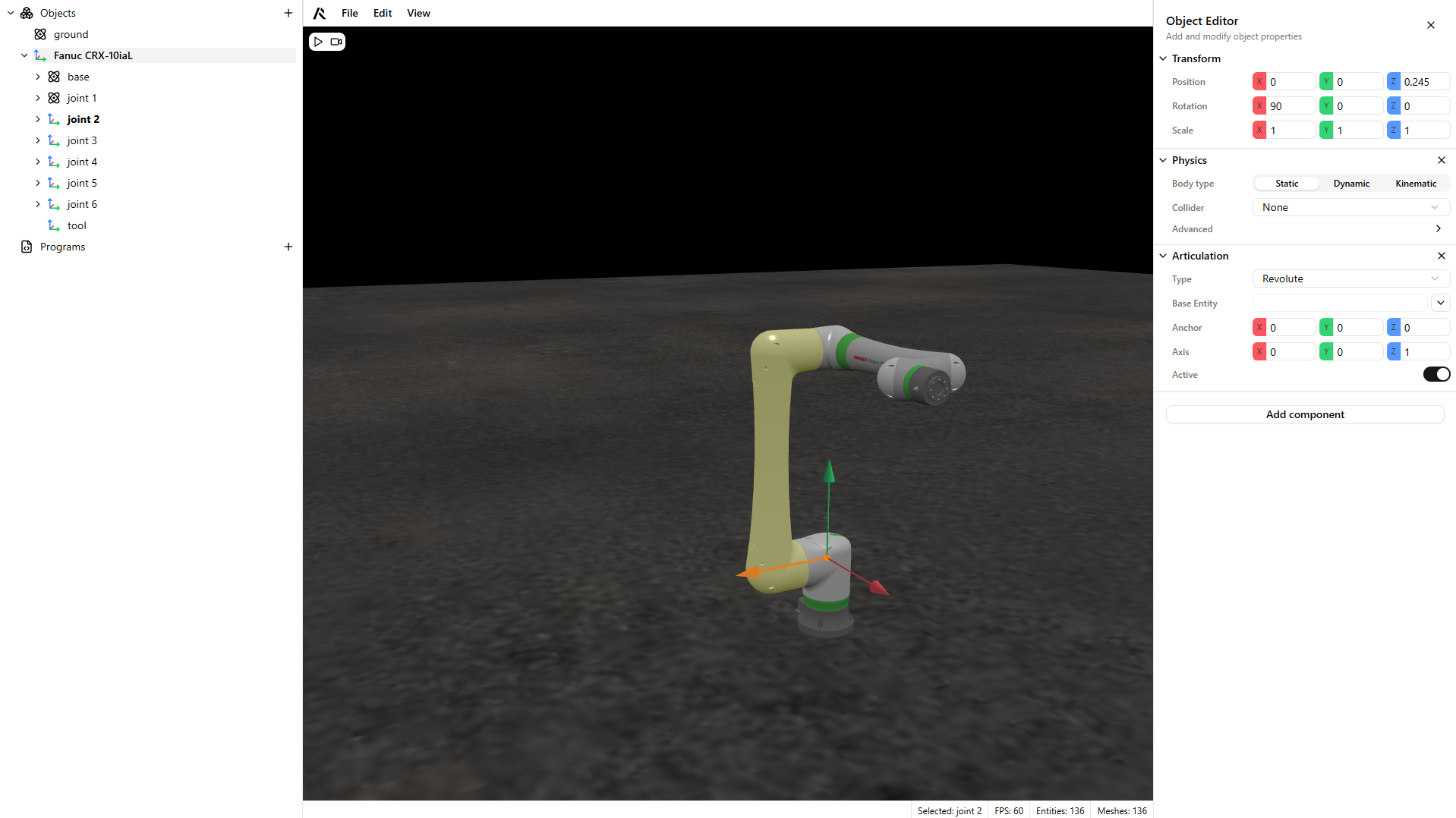The width and height of the screenshot is (1456, 818).
Task: Open the articulation Type dropdown
Action: pyautogui.click(x=1350, y=278)
